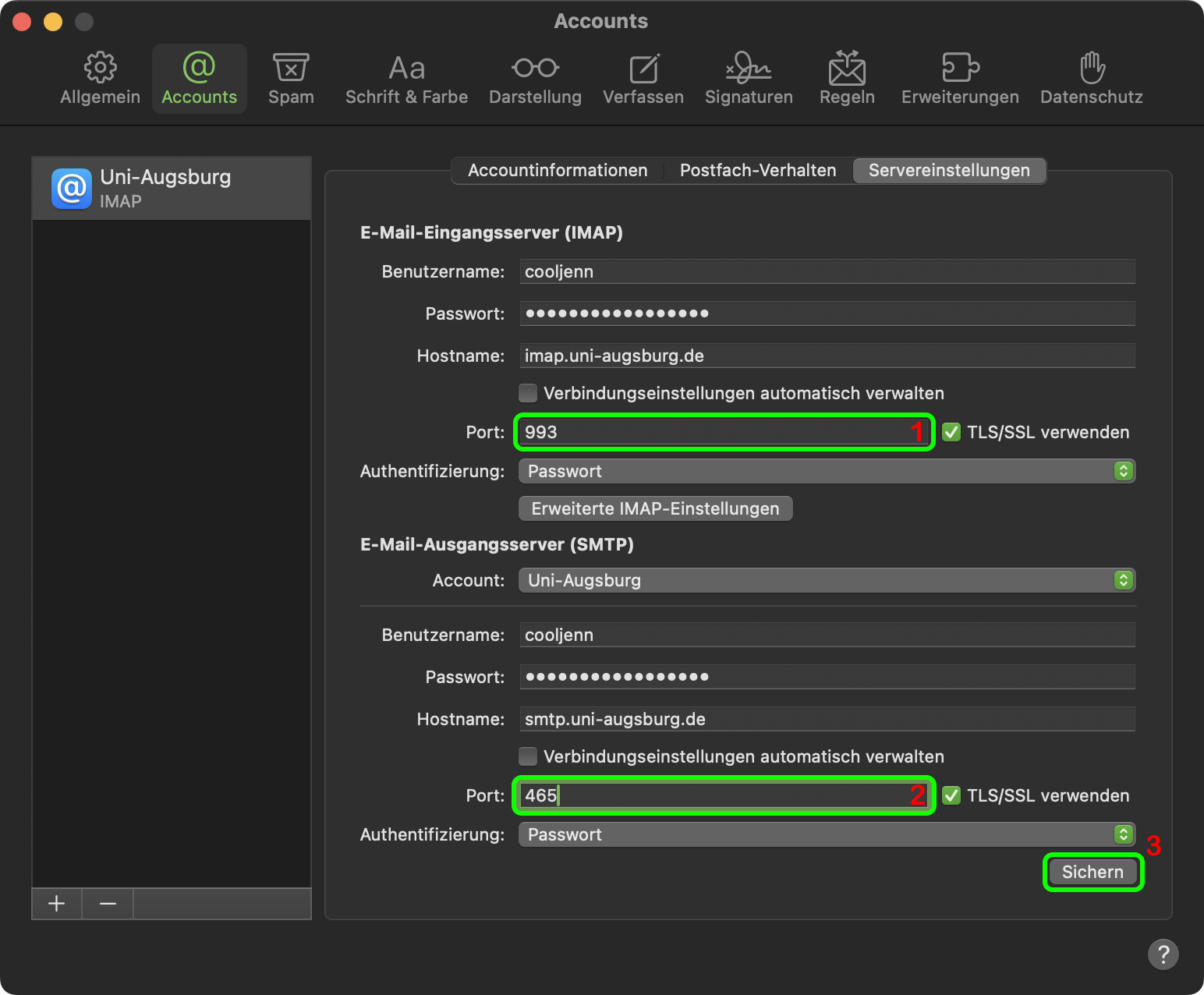Enable automatic connection settings for IMAP

coord(528,393)
